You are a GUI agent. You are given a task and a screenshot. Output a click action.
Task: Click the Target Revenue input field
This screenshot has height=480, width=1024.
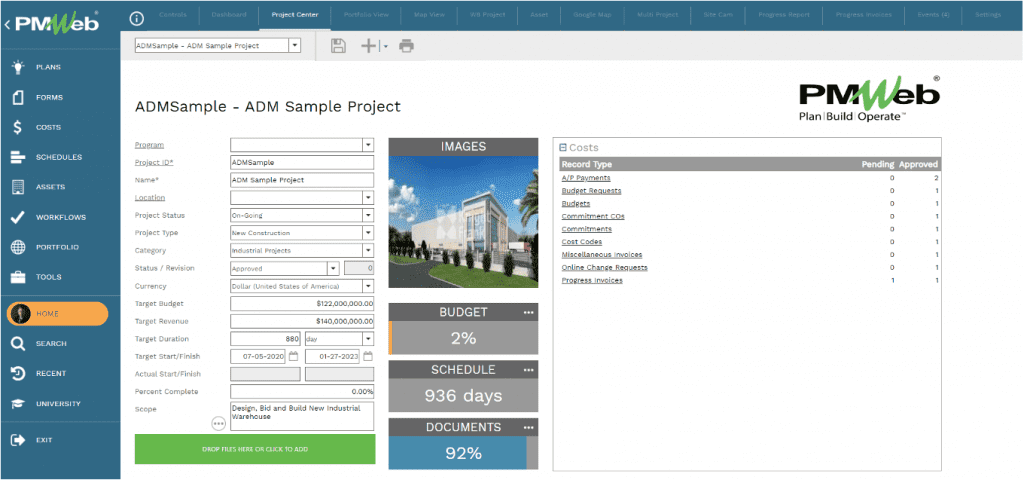[x=302, y=321]
